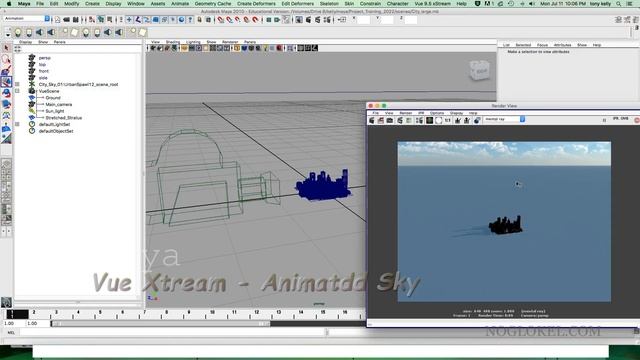The image size is (640, 360).
Task: Open the Create Deformers menu
Action: pyautogui.click(x=256, y=4)
